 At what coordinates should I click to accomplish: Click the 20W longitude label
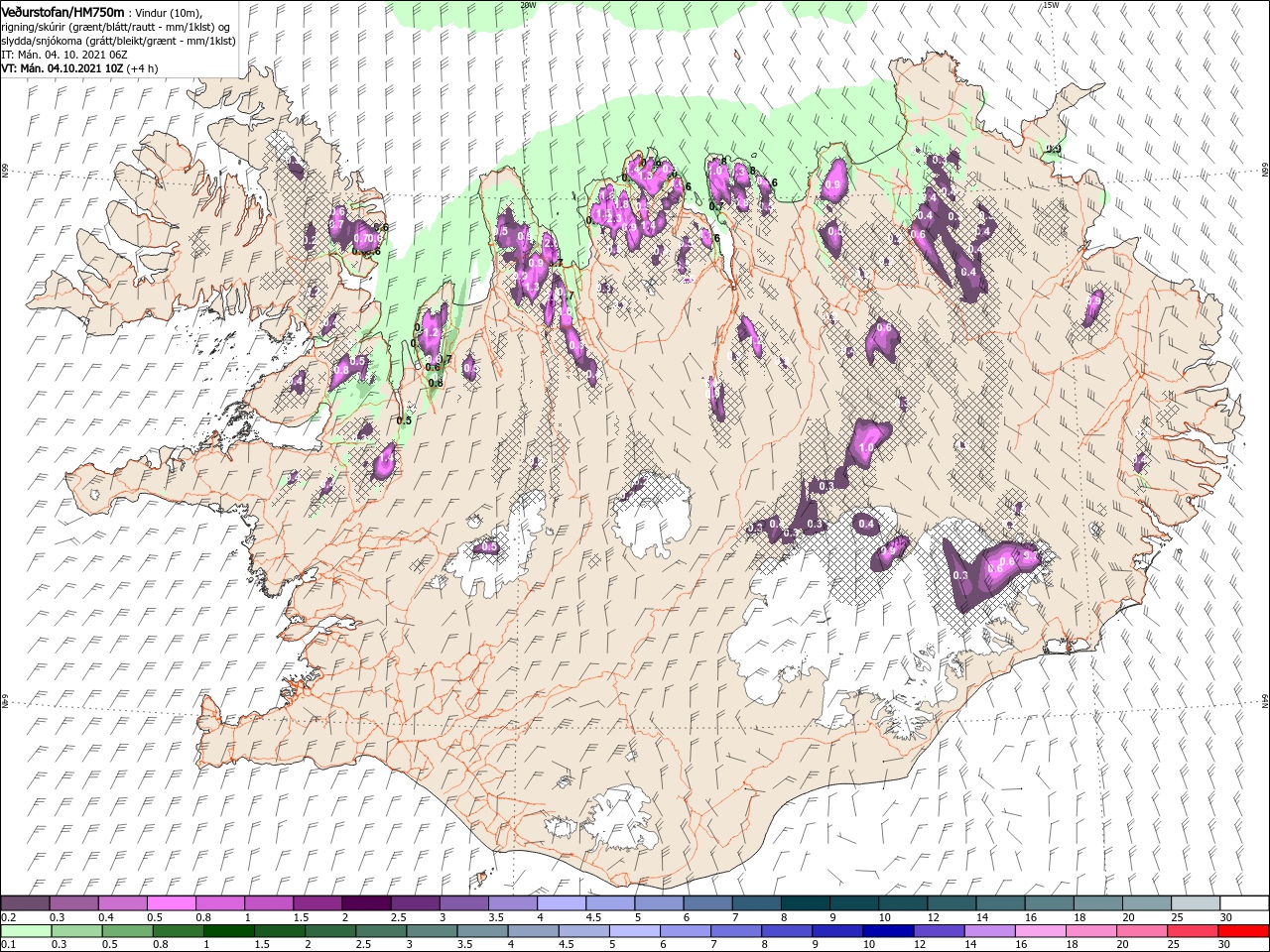[x=528, y=5]
